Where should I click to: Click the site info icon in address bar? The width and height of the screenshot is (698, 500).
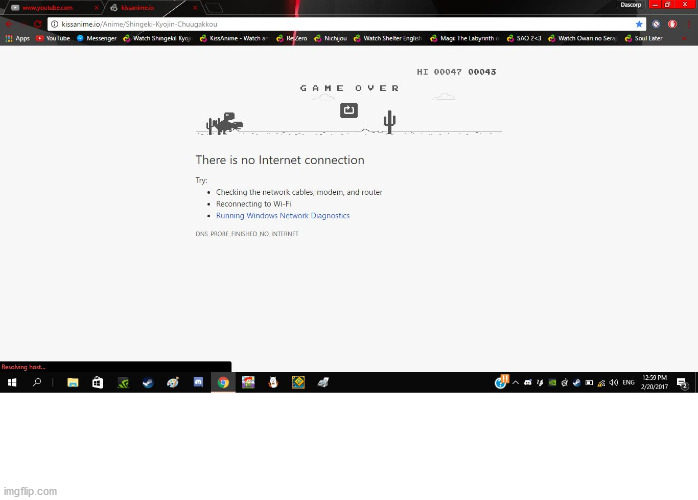point(54,24)
